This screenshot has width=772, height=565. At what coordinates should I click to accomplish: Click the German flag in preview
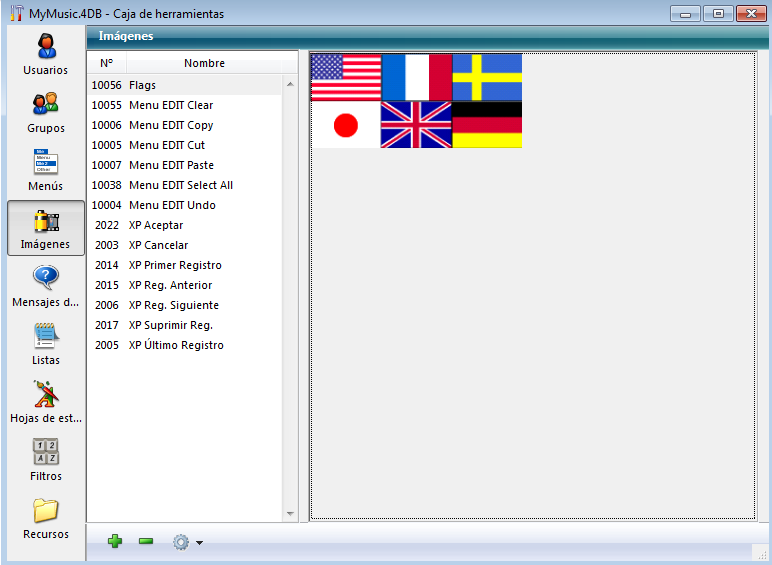487,125
